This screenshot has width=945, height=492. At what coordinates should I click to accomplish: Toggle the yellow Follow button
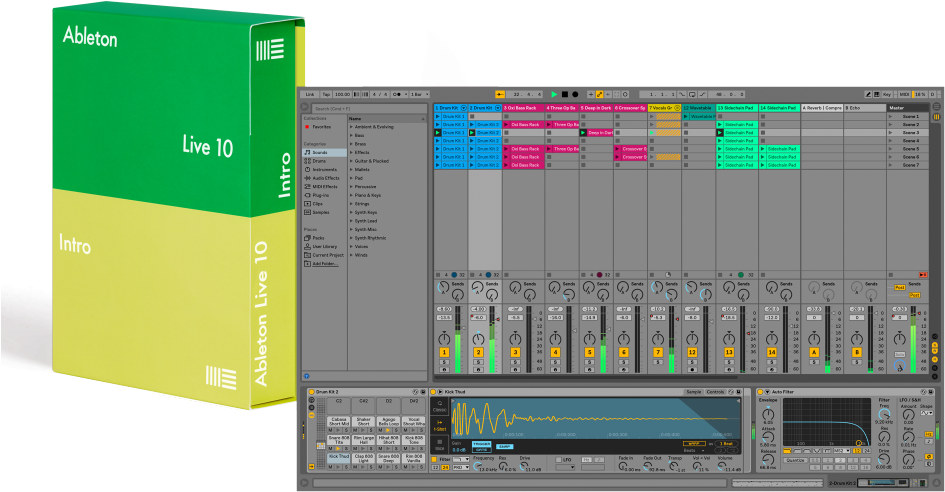click(x=500, y=94)
